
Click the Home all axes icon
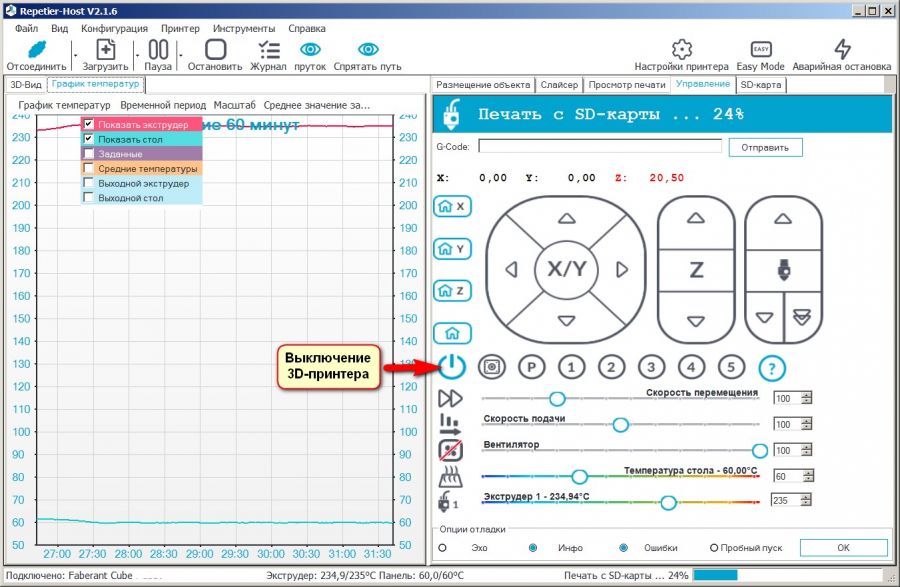tap(451, 334)
